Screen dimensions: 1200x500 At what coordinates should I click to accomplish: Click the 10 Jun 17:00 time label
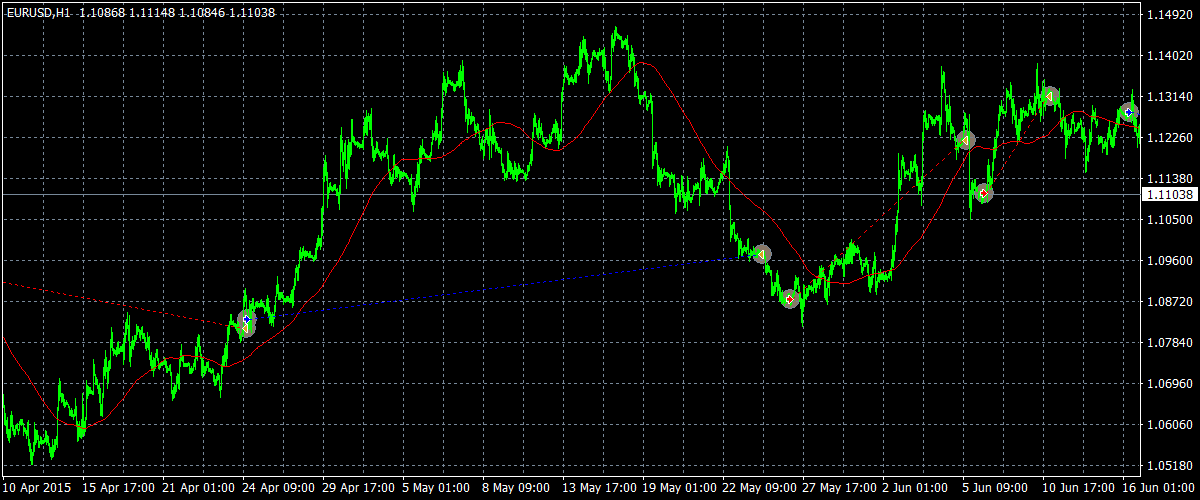[1078, 489]
